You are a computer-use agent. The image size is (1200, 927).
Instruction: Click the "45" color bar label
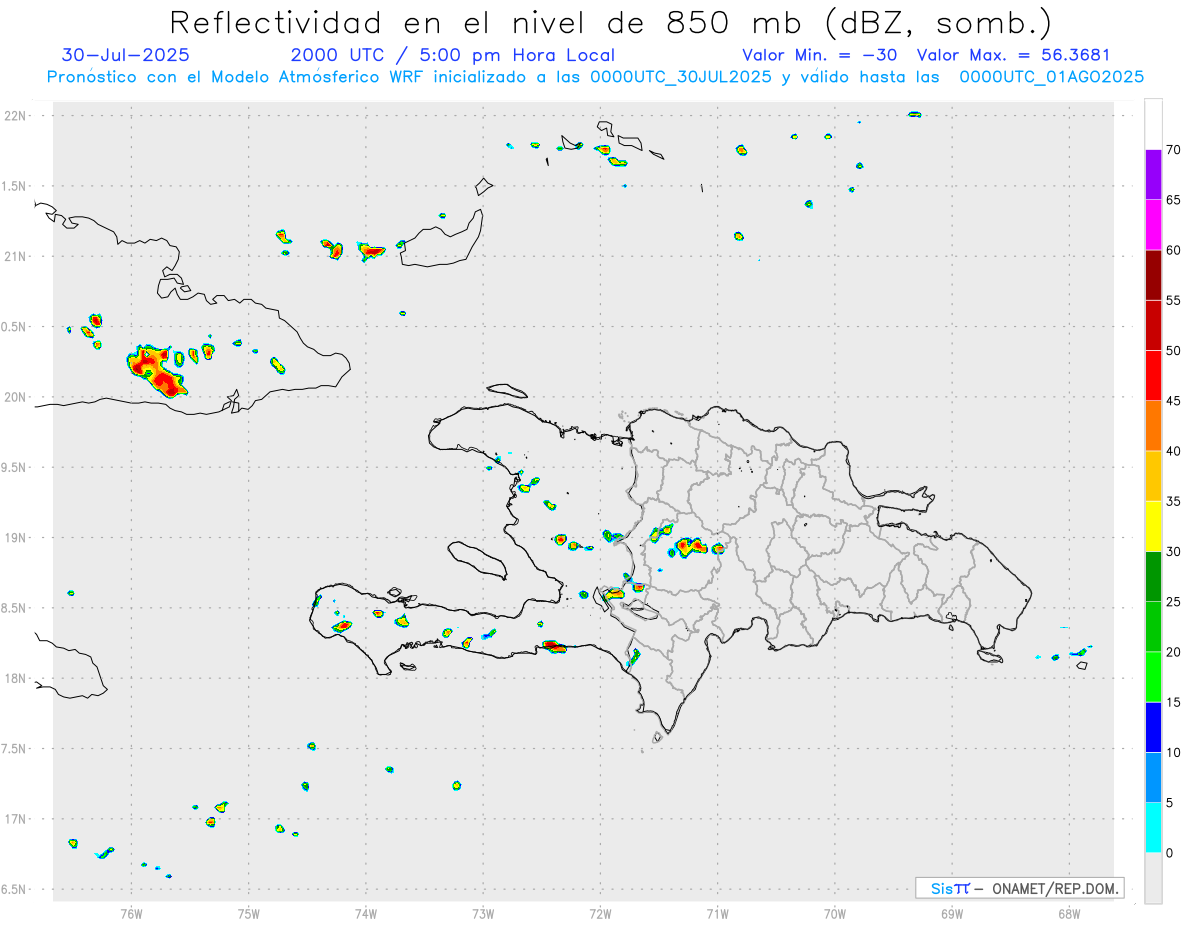[1174, 401]
